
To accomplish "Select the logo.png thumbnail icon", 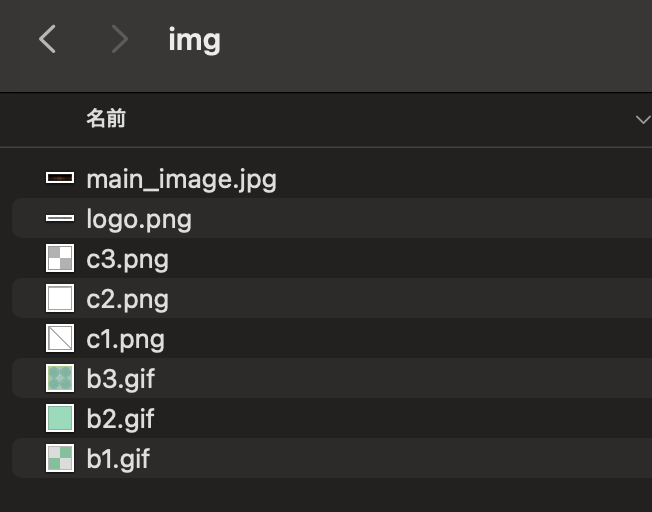I will 60,218.
